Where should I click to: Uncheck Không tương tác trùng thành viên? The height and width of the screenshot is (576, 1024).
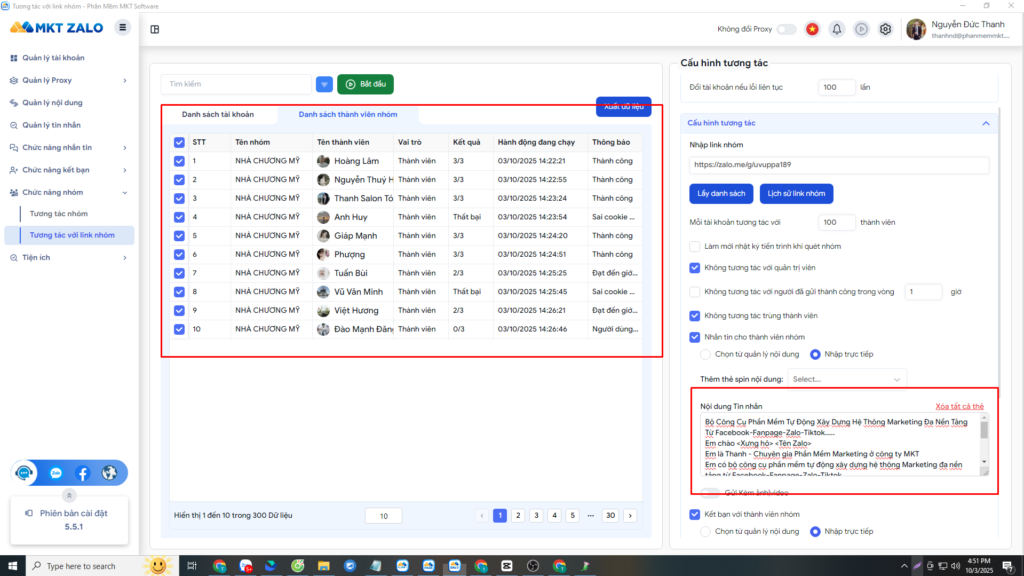[695, 316]
